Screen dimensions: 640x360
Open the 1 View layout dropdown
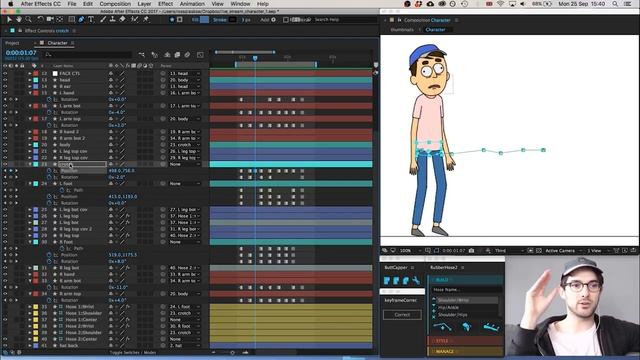[598, 251]
